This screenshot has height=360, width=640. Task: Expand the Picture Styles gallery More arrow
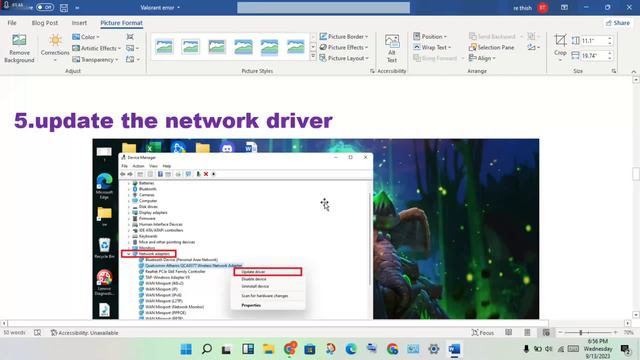[313, 57]
